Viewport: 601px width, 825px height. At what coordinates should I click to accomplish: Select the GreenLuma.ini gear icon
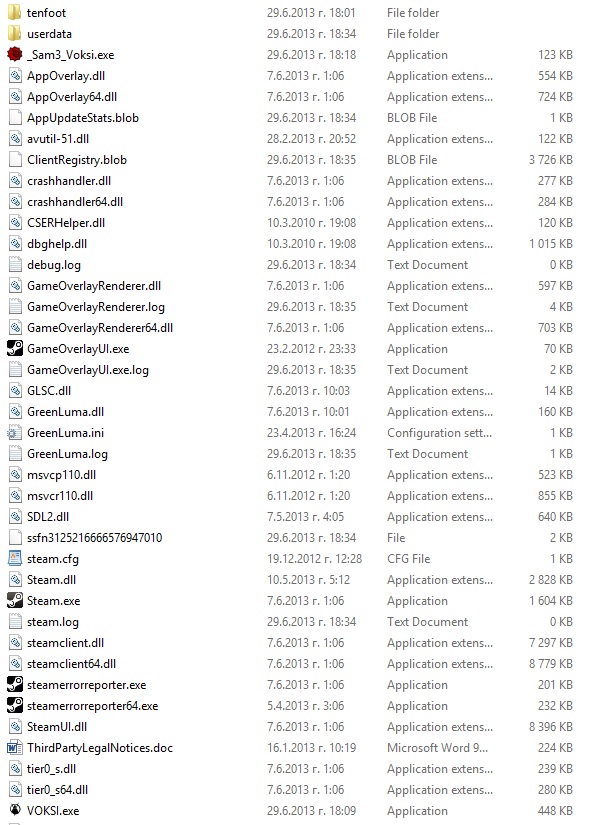(x=14, y=433)
